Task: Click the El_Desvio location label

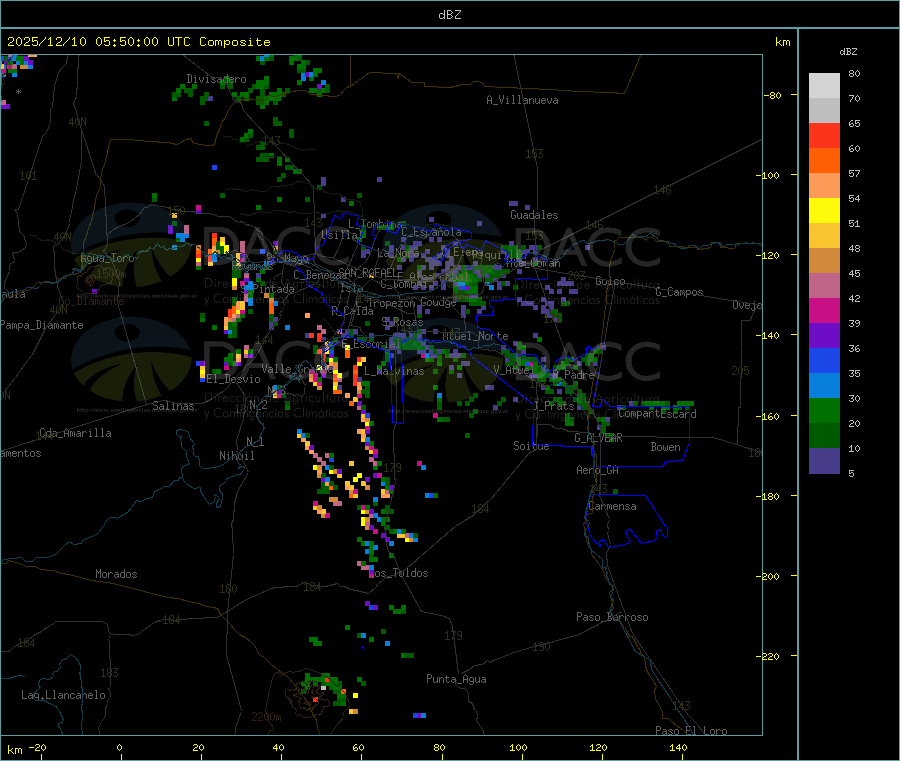Action: click(234, 379)
